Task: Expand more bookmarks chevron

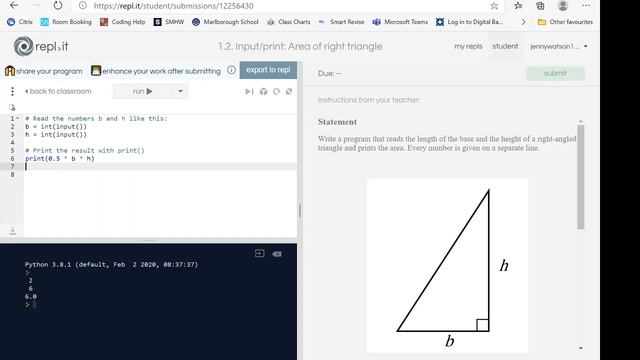Action: [x=523, y=22]
